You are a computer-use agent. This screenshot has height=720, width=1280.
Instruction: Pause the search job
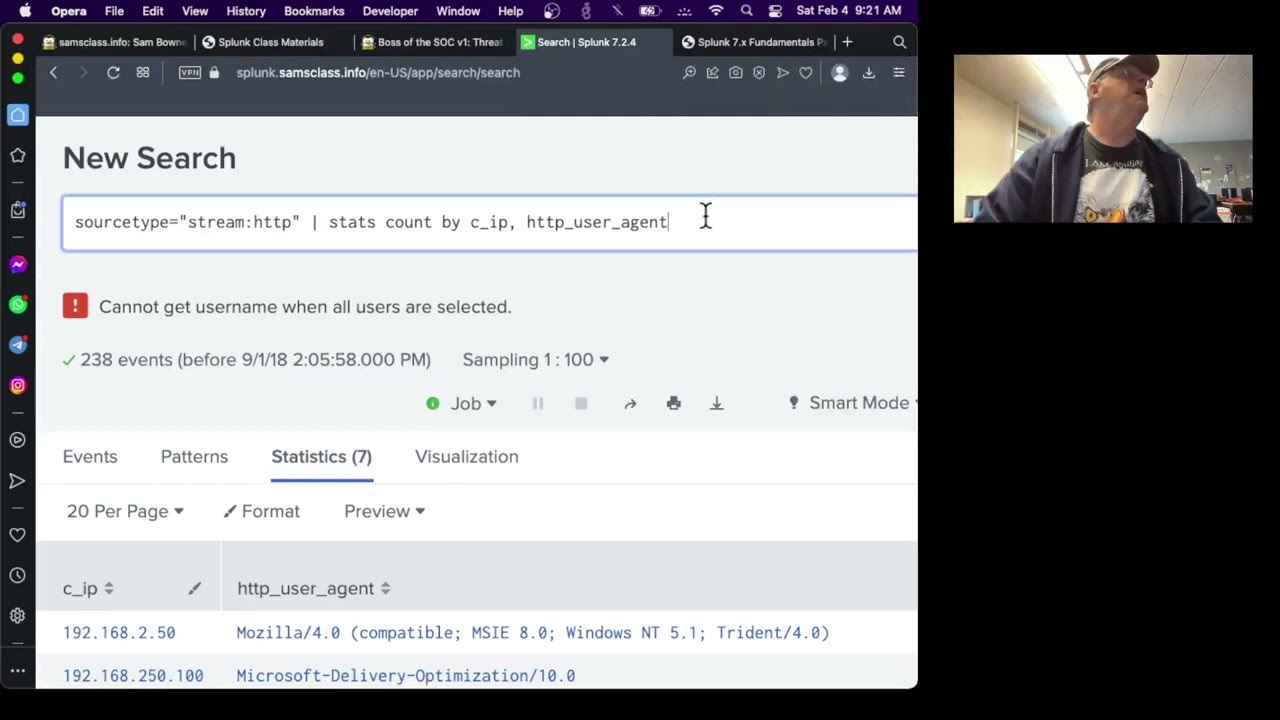point(538,403)
